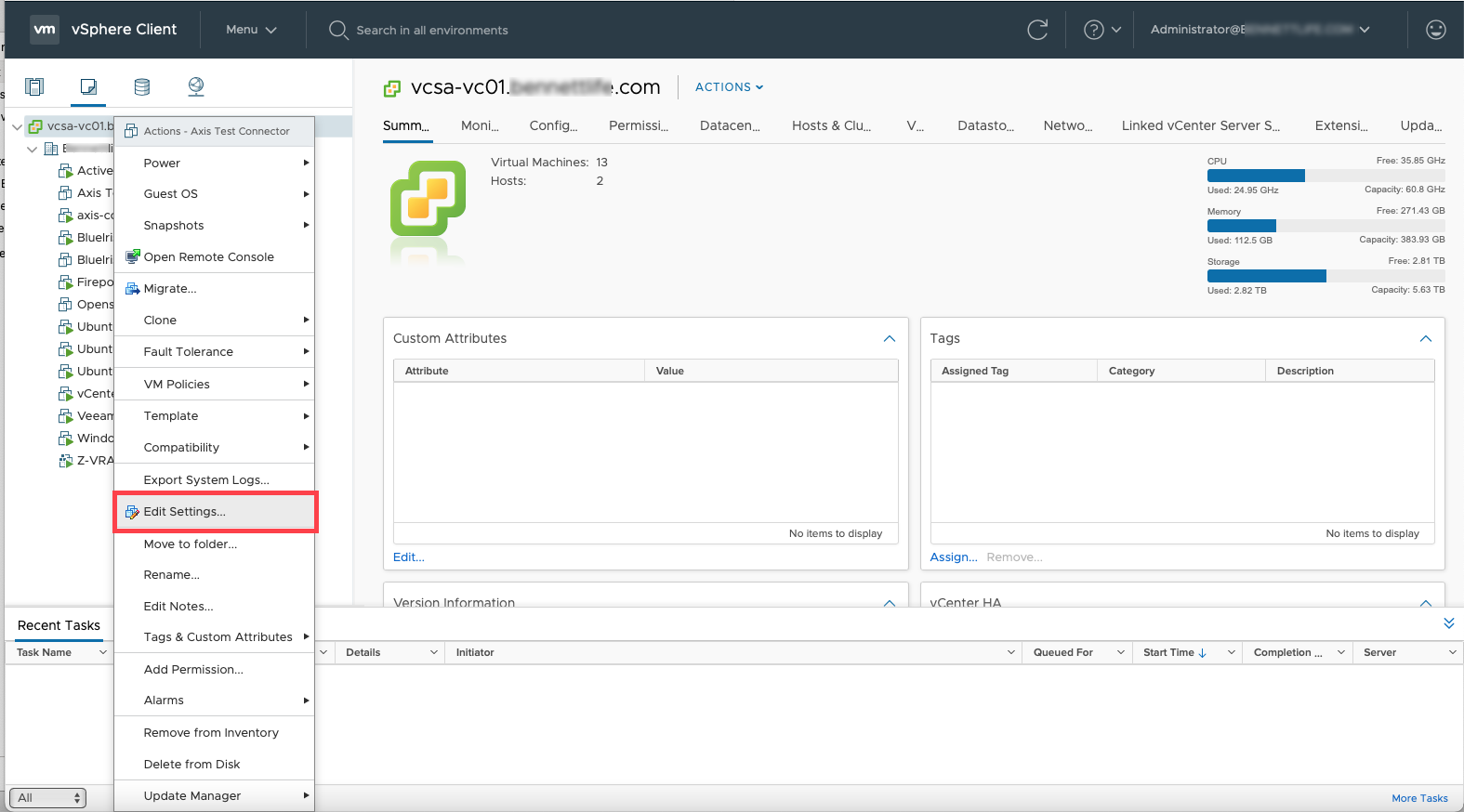Image resolution: width=1464 pixels, height=812 pixels.
Task: Open the Fault Tolerance submenu
Action: coord(215,352)
